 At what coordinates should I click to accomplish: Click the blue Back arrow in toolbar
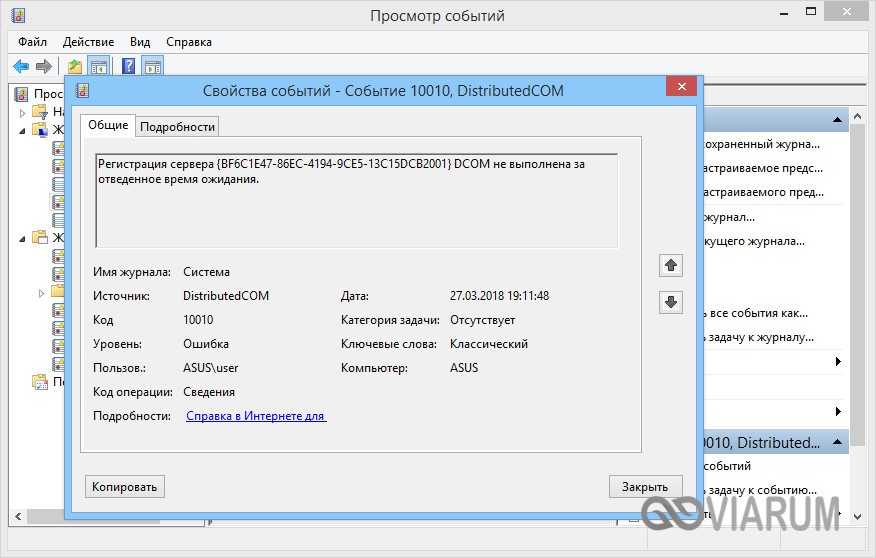(21, 66)
